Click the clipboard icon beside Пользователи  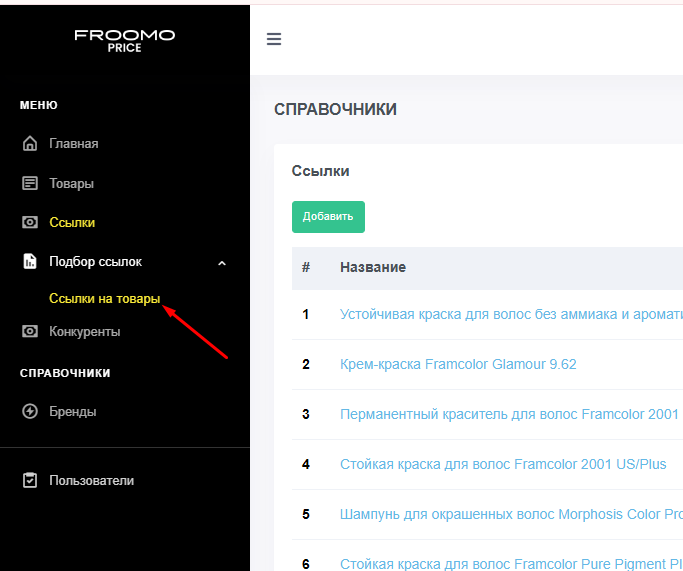(30, 480)
